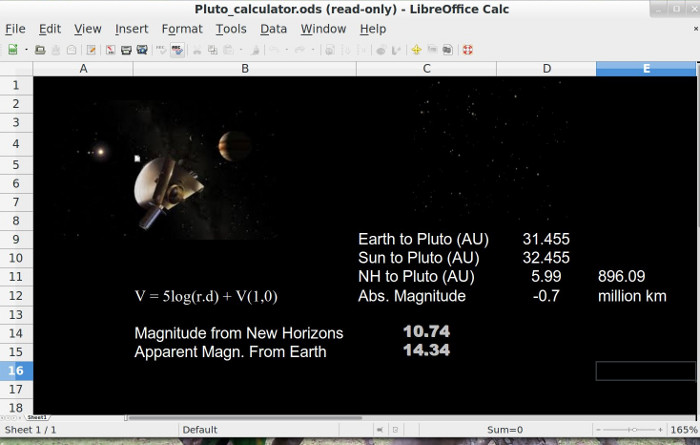Open the Format menu

182,29
